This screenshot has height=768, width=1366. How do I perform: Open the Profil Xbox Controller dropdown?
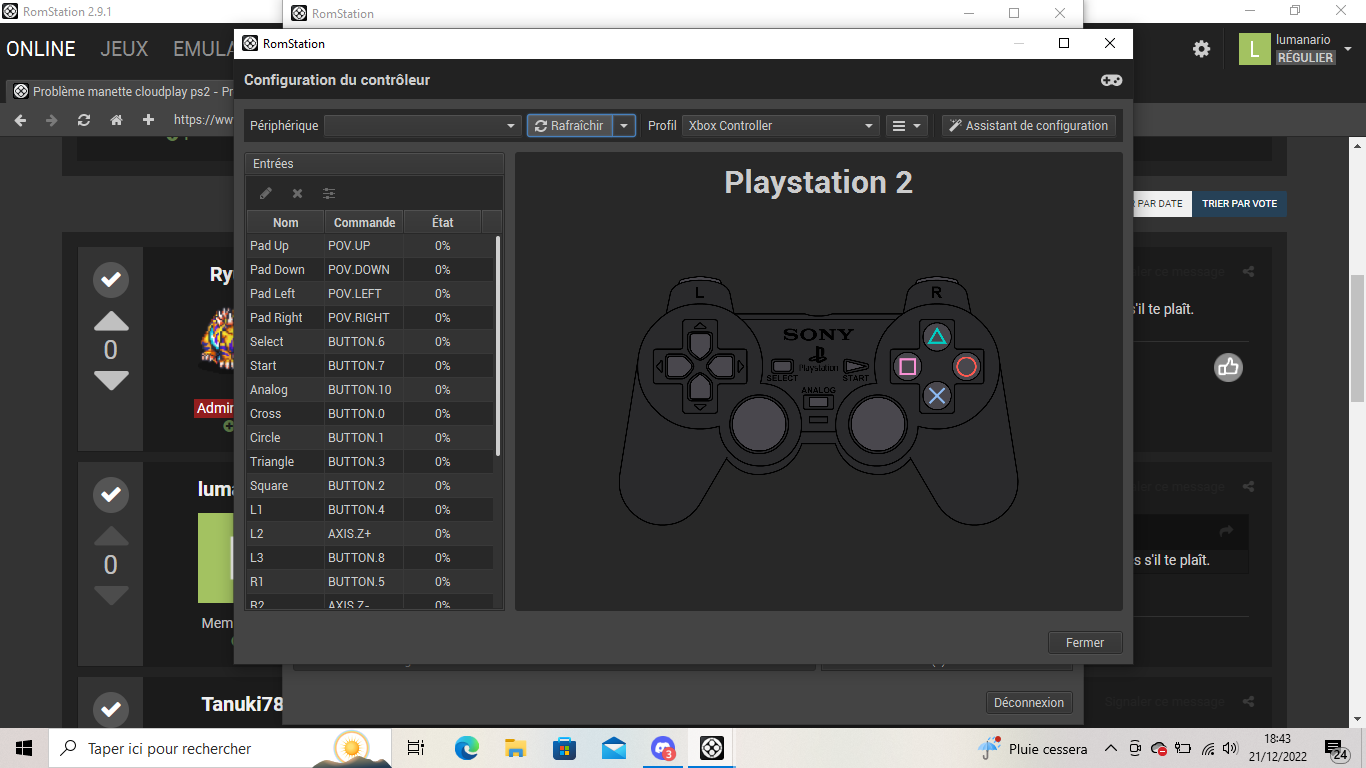780,126
